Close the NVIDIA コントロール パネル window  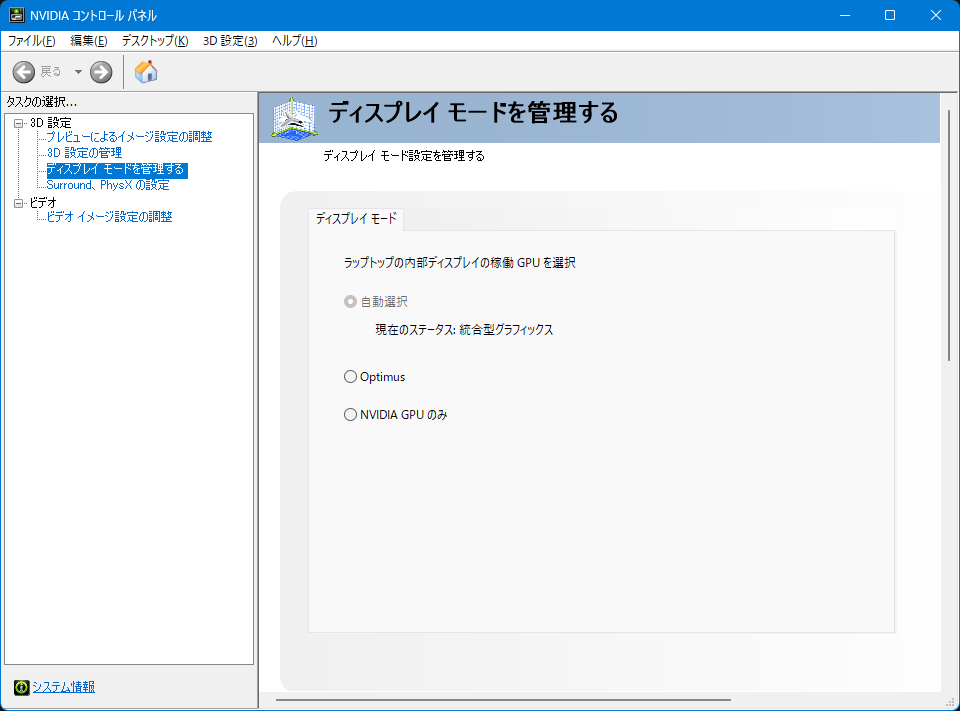coord(936,15)
